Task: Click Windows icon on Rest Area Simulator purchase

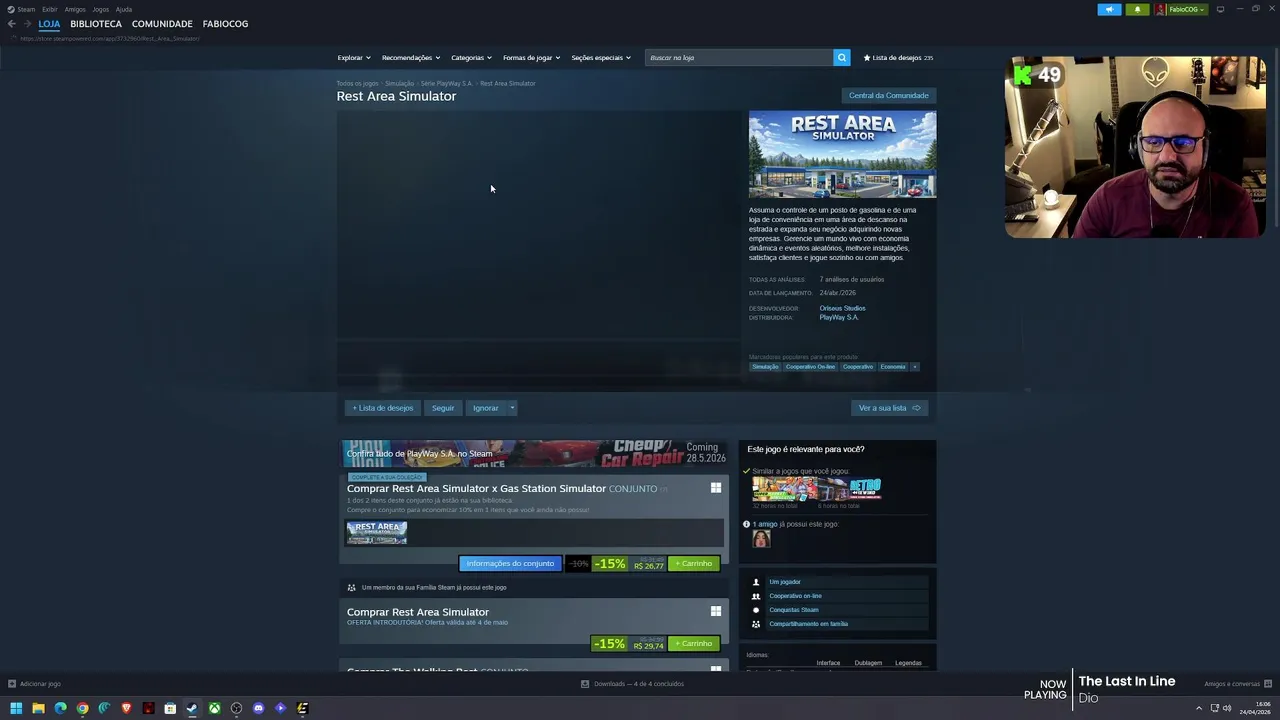Action: (x=716, y=611)
